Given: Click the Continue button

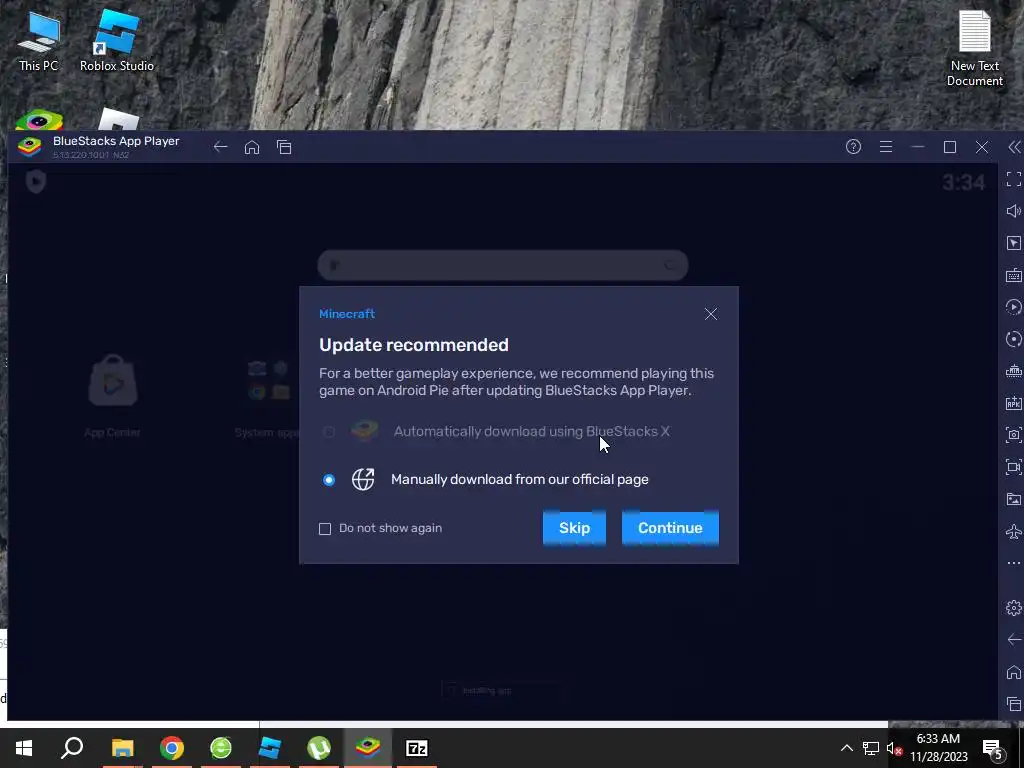Looking at the screenshot, I should (670, 528).
